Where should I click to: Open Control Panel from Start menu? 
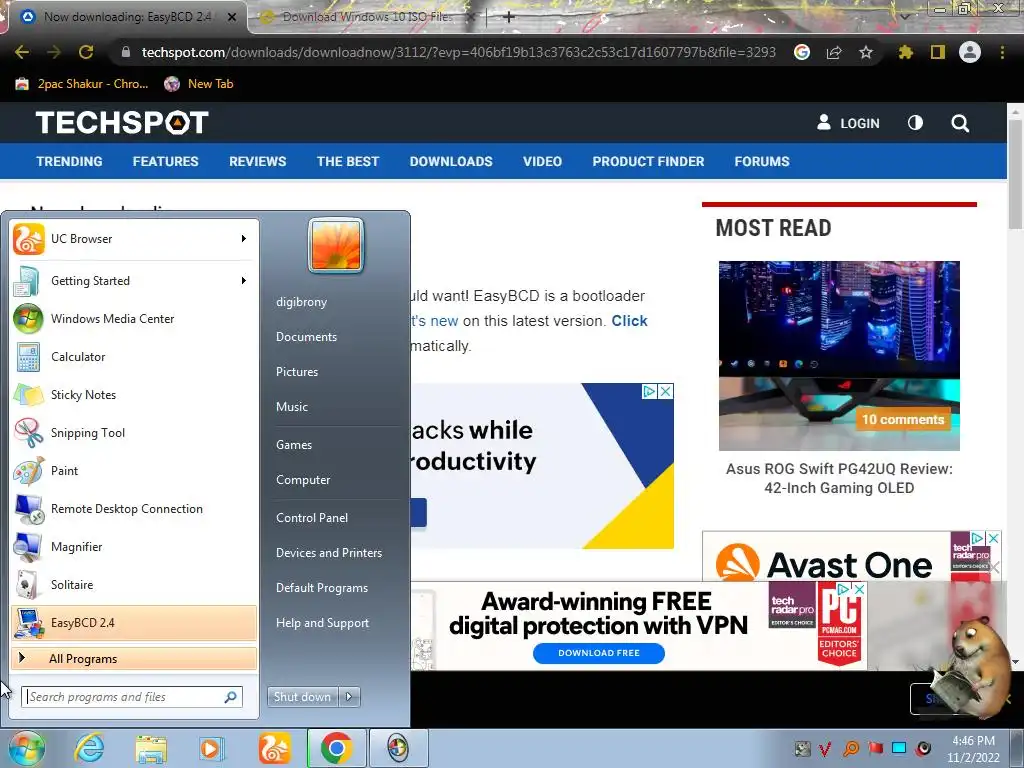click(312, 518)
